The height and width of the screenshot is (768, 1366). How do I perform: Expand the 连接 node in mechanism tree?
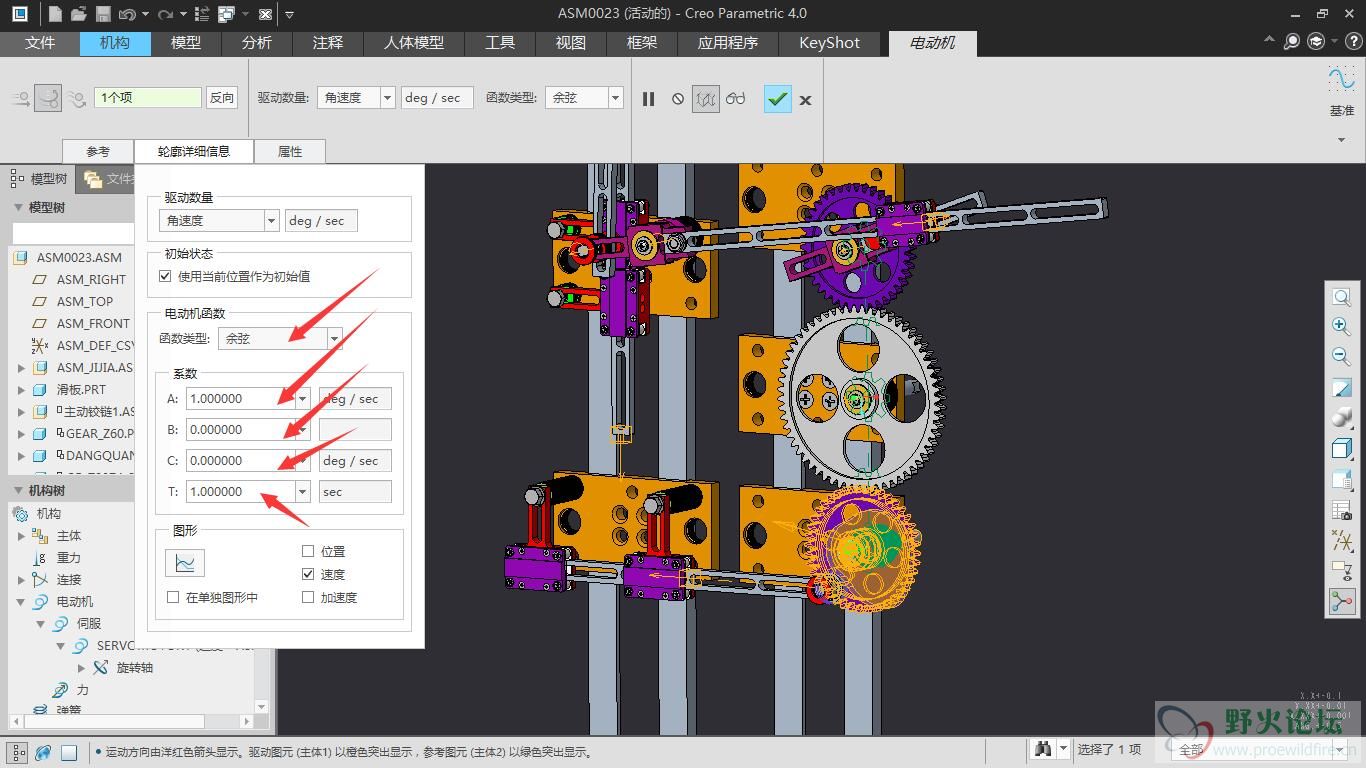22,580
